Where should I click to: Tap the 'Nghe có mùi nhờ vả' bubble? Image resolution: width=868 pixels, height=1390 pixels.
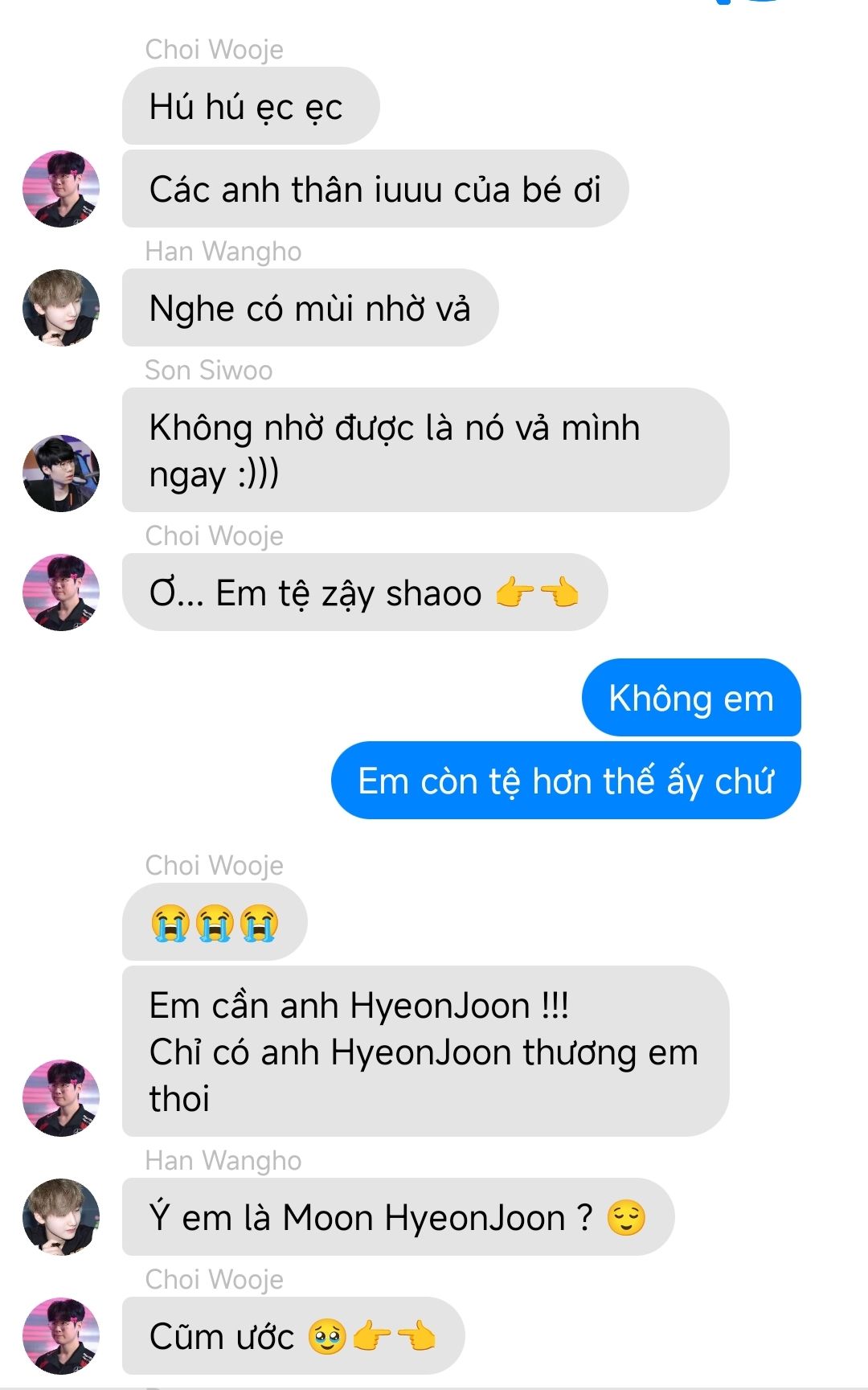[310, 308]
